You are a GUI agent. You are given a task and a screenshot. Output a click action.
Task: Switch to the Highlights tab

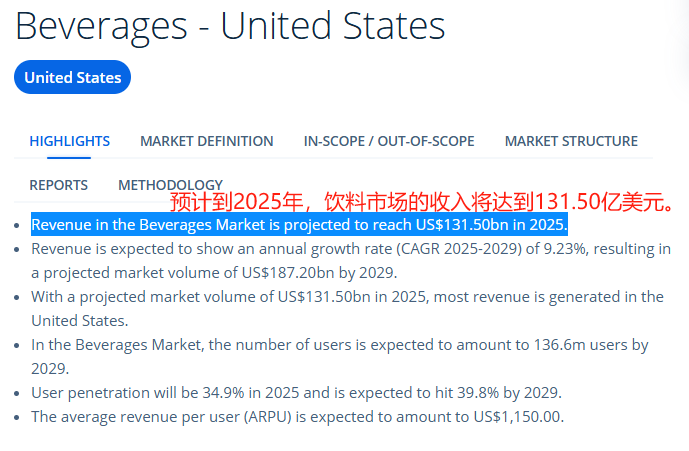70,141
